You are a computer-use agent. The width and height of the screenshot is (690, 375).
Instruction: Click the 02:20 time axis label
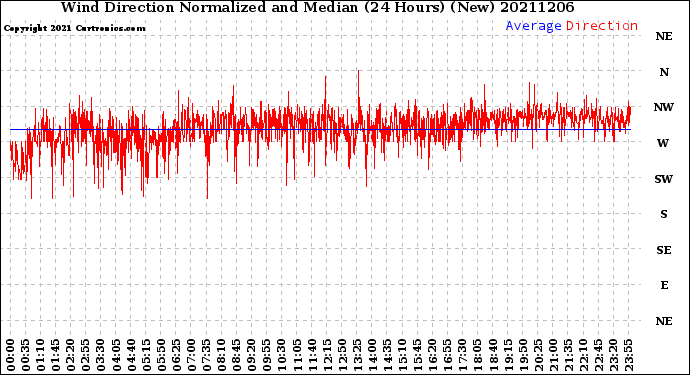pyautogui.click(x=71, y=355)
